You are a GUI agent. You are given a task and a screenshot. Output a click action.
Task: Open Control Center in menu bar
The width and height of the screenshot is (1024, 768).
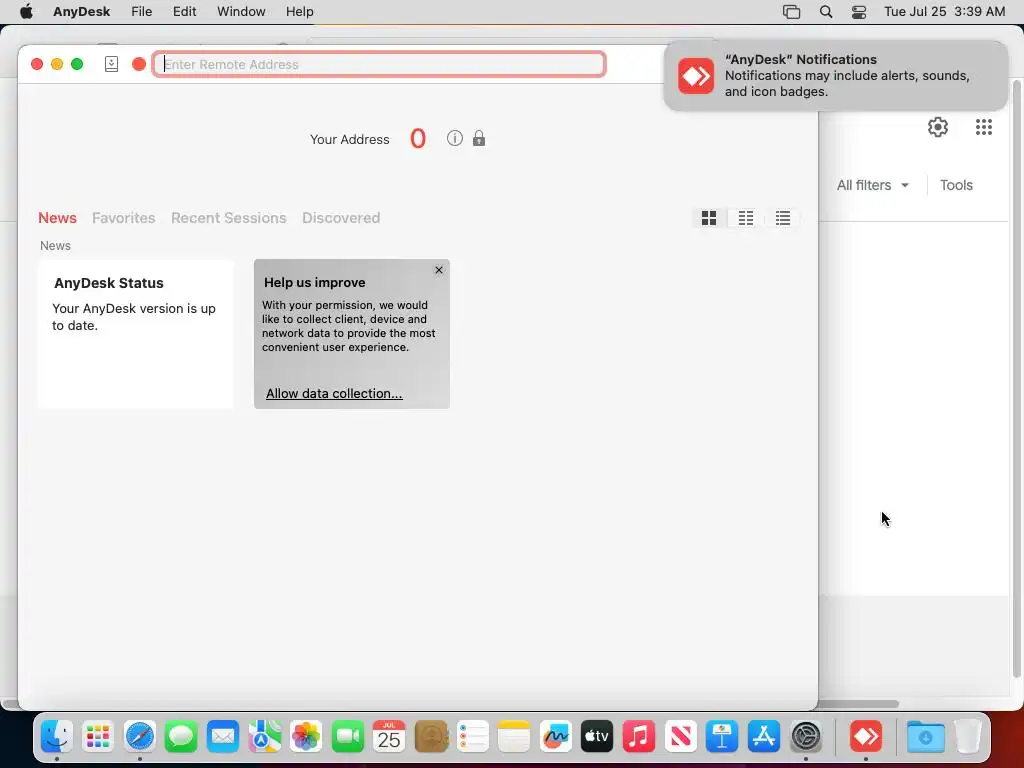click(859, 12)
